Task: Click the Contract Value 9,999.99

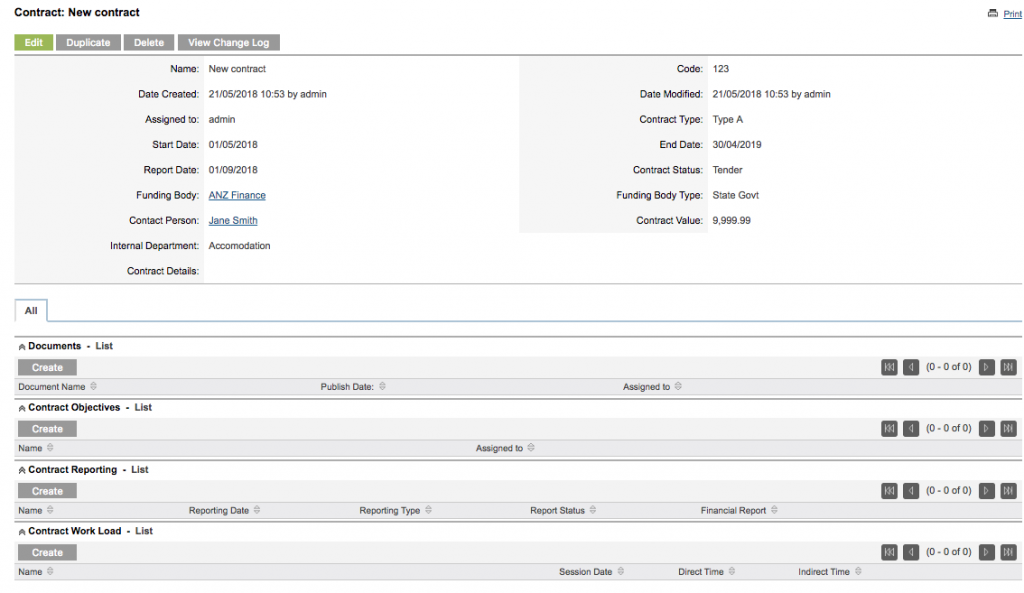Action: point(731,221)
